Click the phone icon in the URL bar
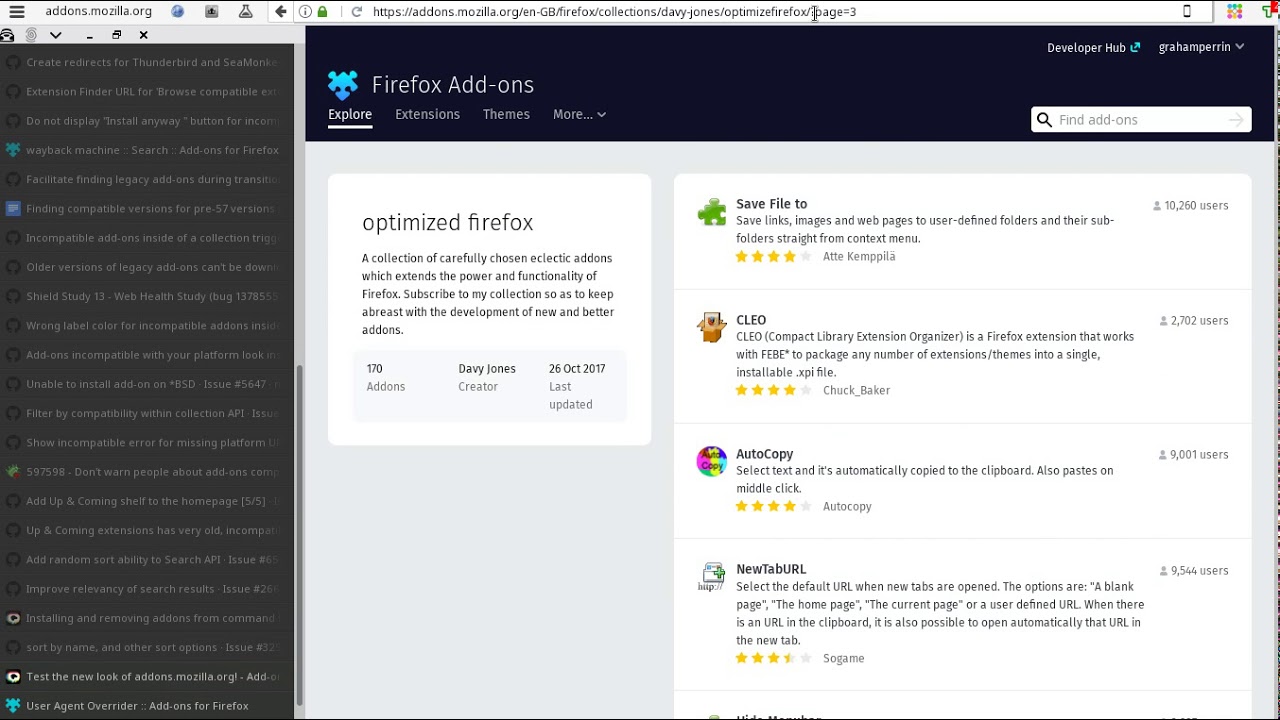Image resolution: width=1280 pixels, height=720 pixels. point(1187,12)
